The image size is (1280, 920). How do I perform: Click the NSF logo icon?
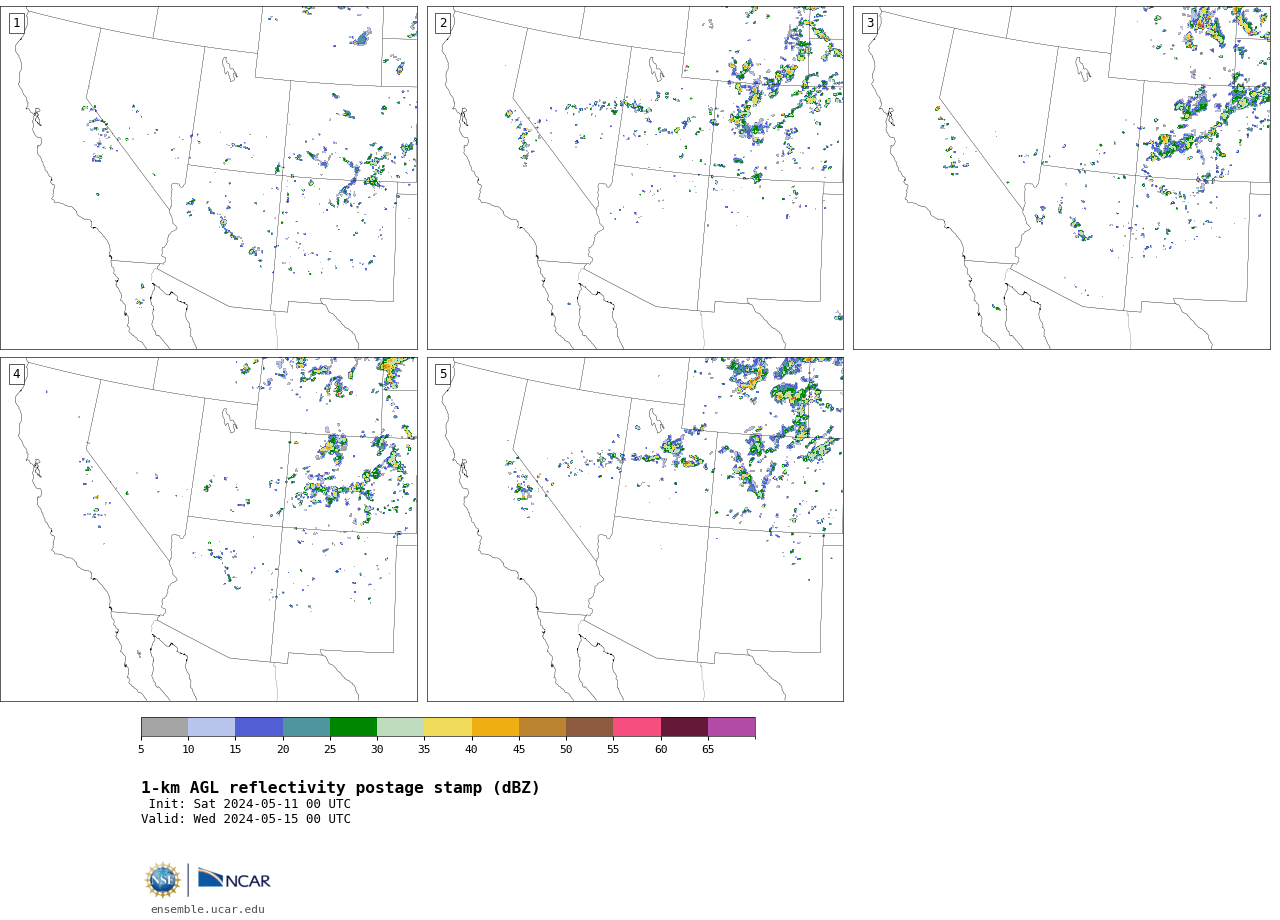(163, 880)
